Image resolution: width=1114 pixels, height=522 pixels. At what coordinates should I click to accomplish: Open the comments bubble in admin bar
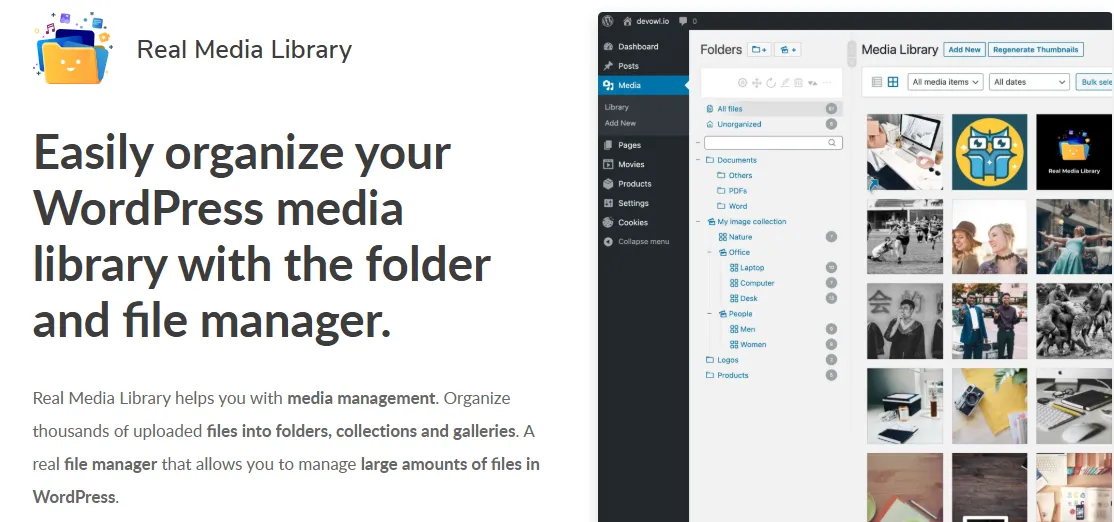(687, 21)
